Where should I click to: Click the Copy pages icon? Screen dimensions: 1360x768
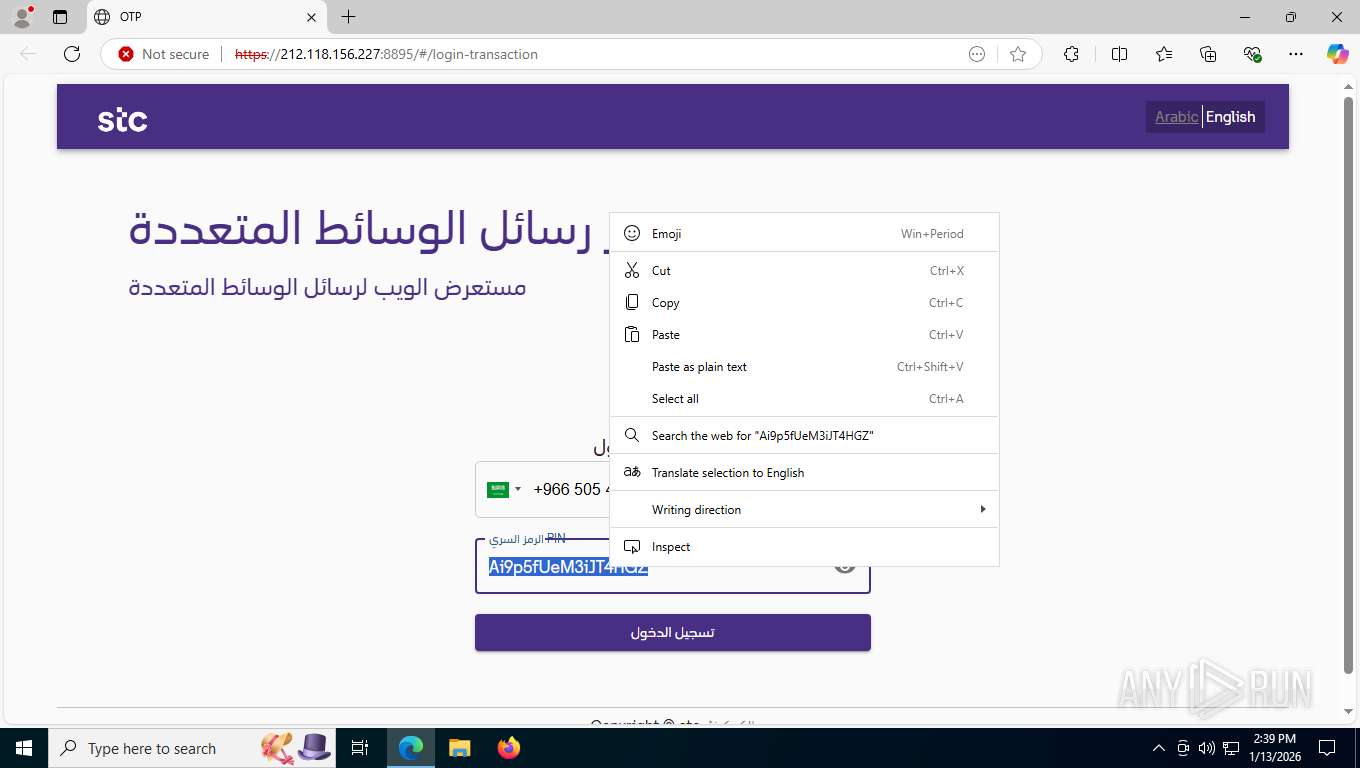[632, 302]
